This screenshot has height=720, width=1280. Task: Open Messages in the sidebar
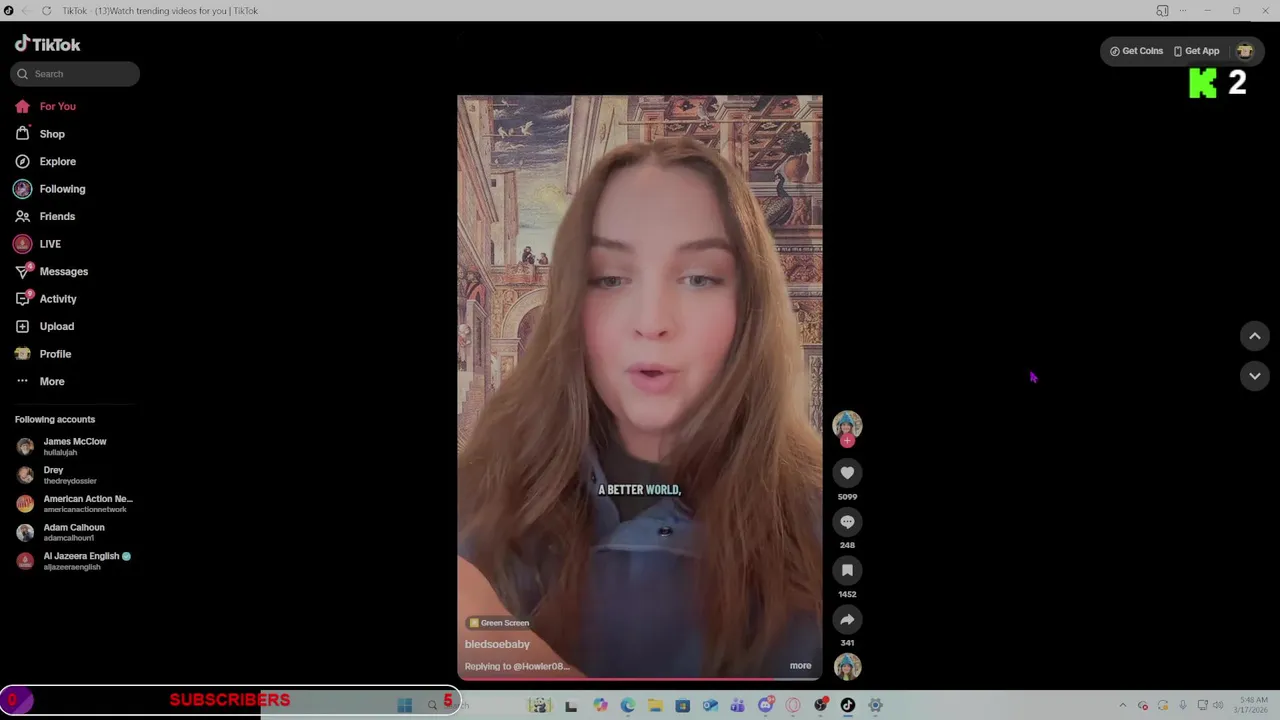(52, 271)
